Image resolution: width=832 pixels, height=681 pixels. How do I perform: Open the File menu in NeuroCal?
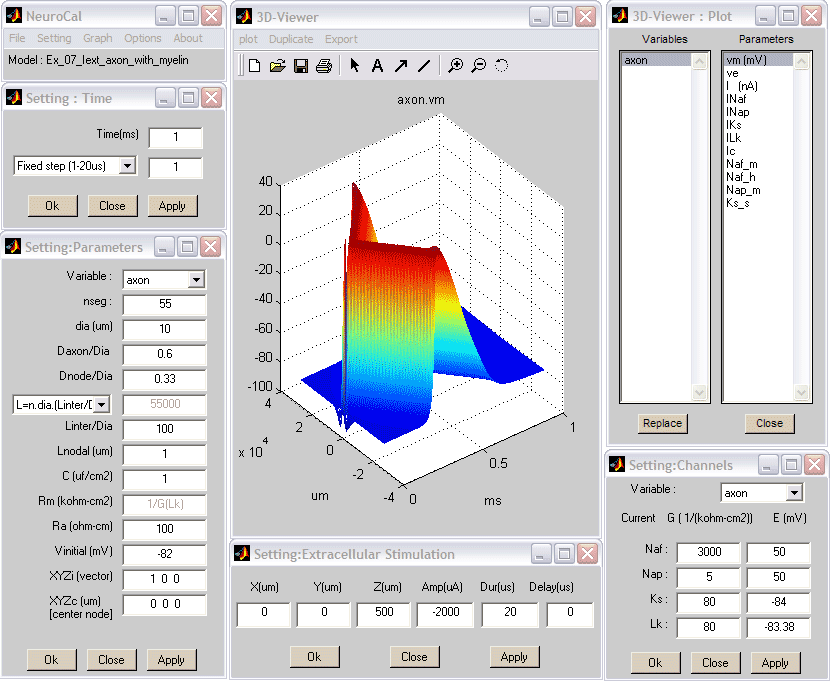click(x=17, y=38)
